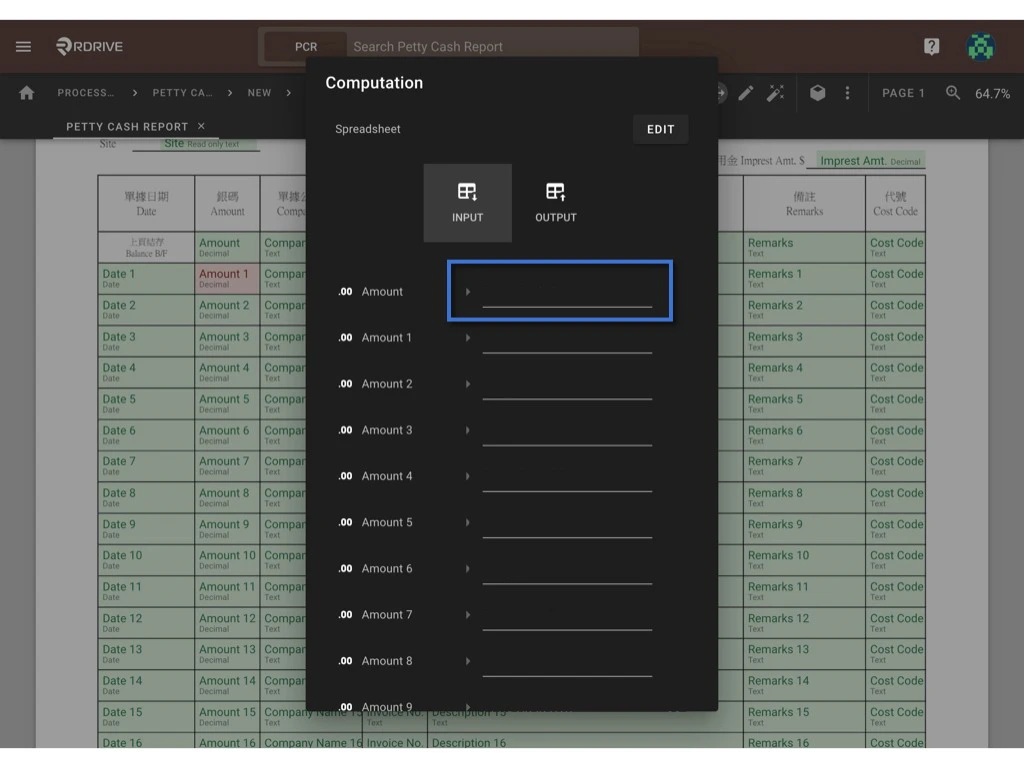Open the PETTY CA breadcrumb menu item

coord(182,92)
